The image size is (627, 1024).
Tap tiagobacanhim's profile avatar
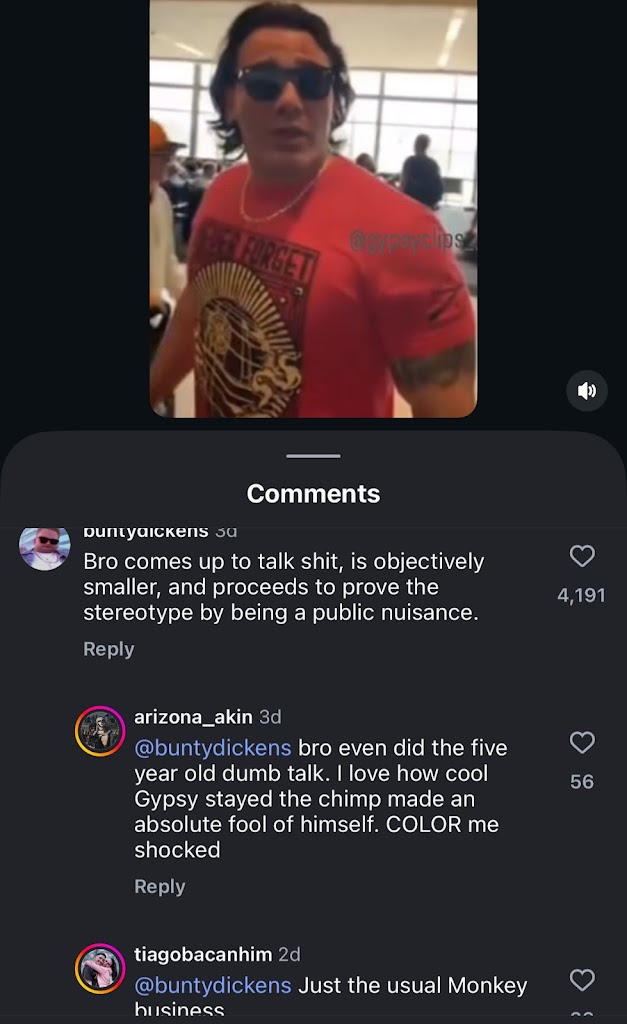point(100,969)
